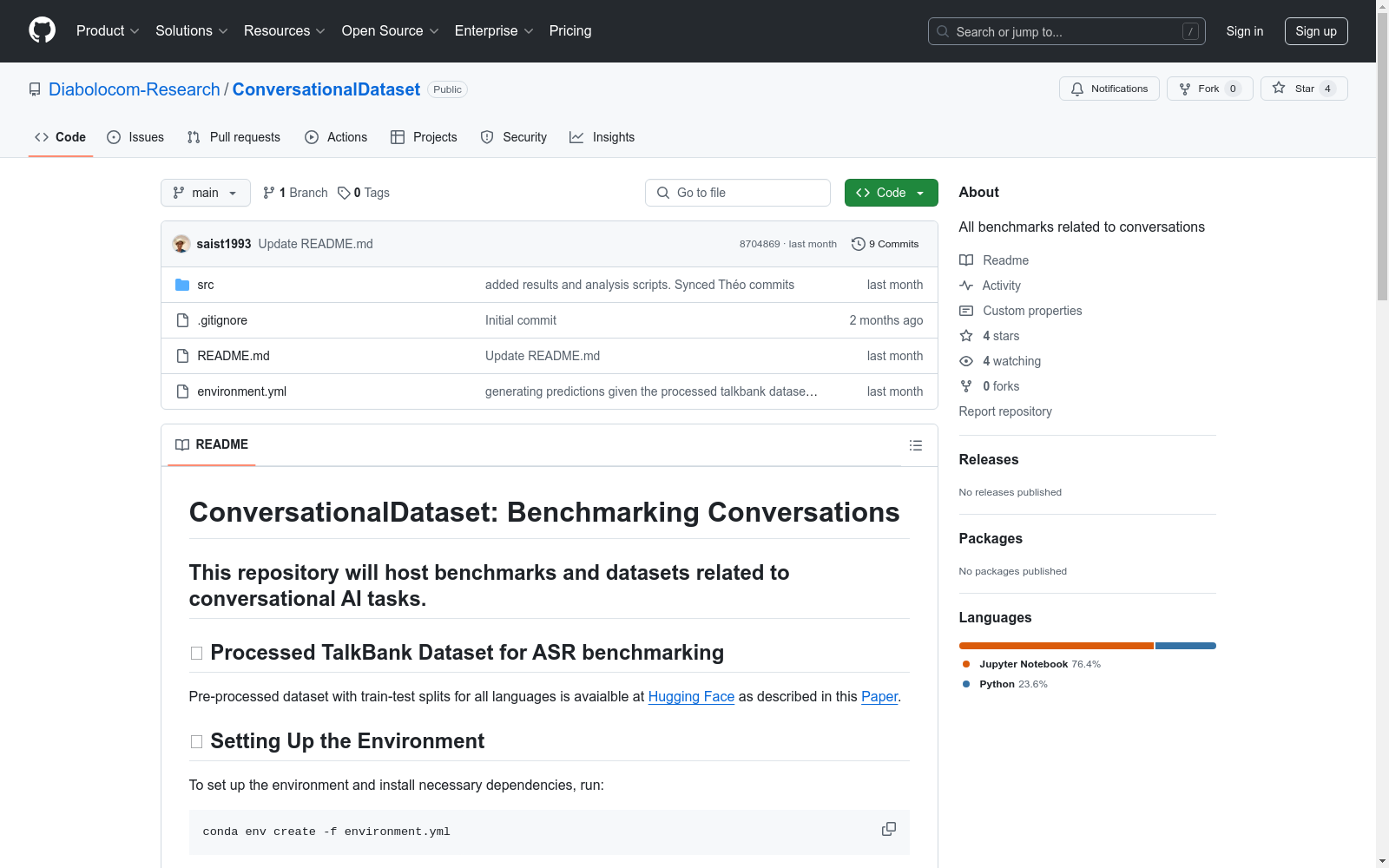
Task: Open the Projects tab
Action: tap(424, 137)
